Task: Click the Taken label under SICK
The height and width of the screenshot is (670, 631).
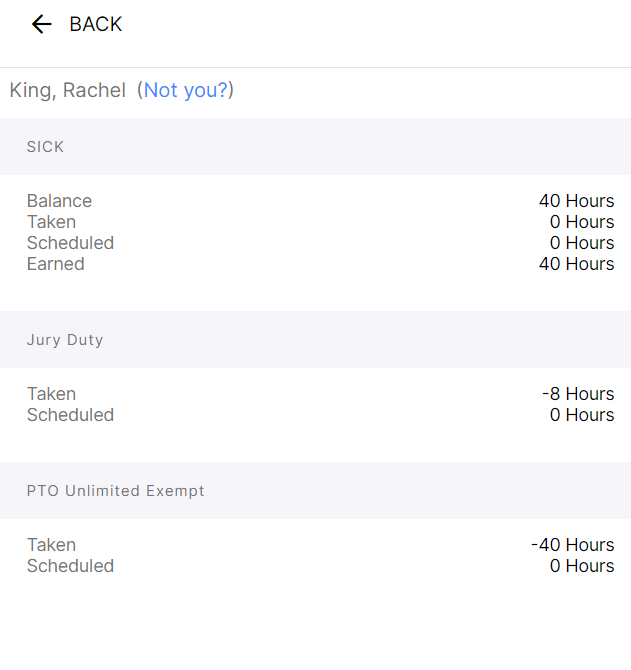Action: tap(52, 222)
